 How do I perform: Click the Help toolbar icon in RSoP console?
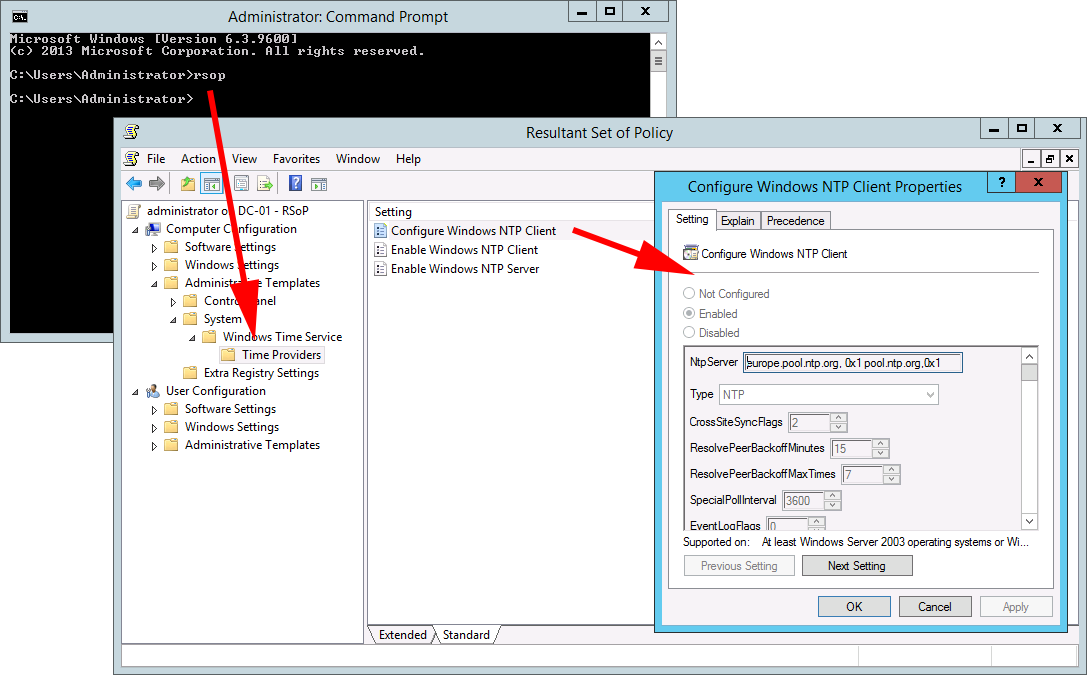[x=294, y=183]
